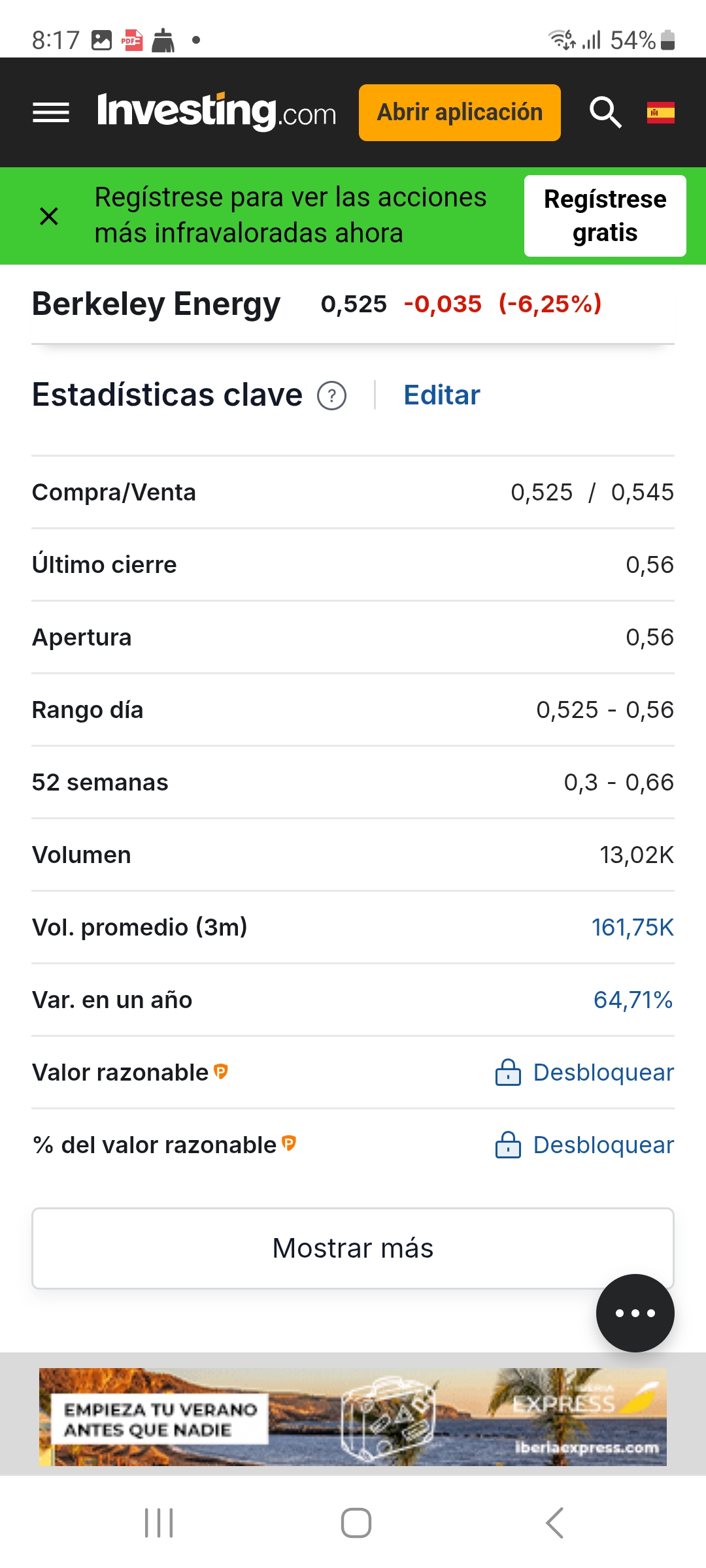Screen dimensions: 706x1568
Task: Dismiss the green registration banner
Action: 49,216
